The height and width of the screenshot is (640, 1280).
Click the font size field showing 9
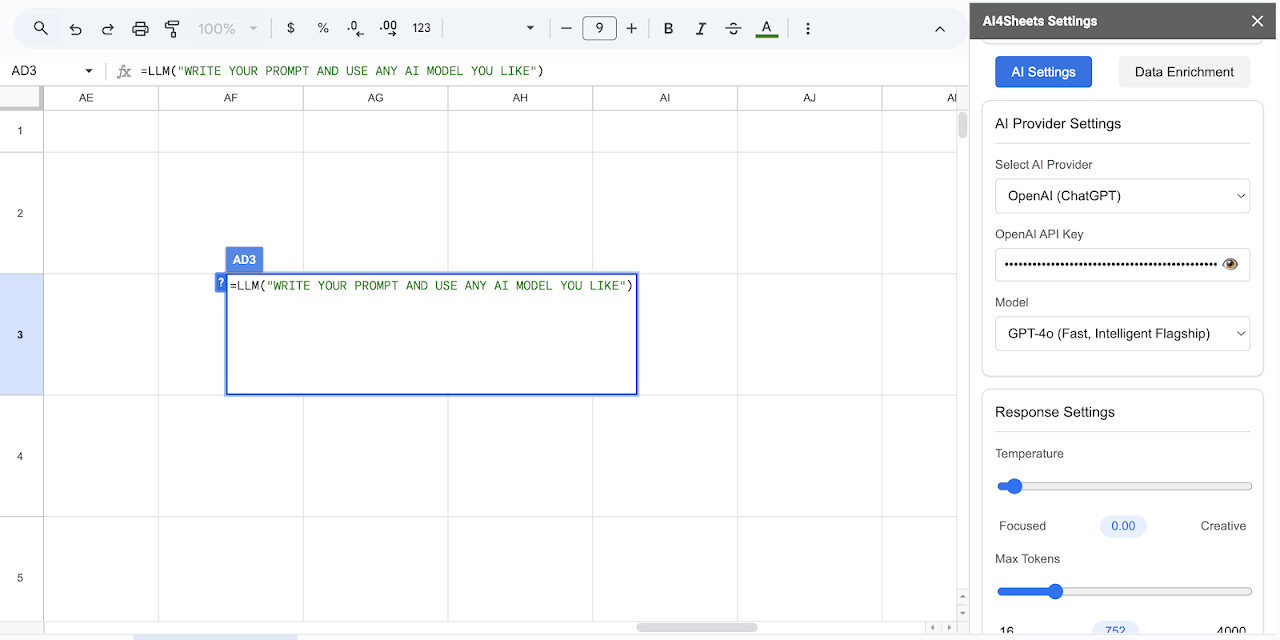[599, 28]
